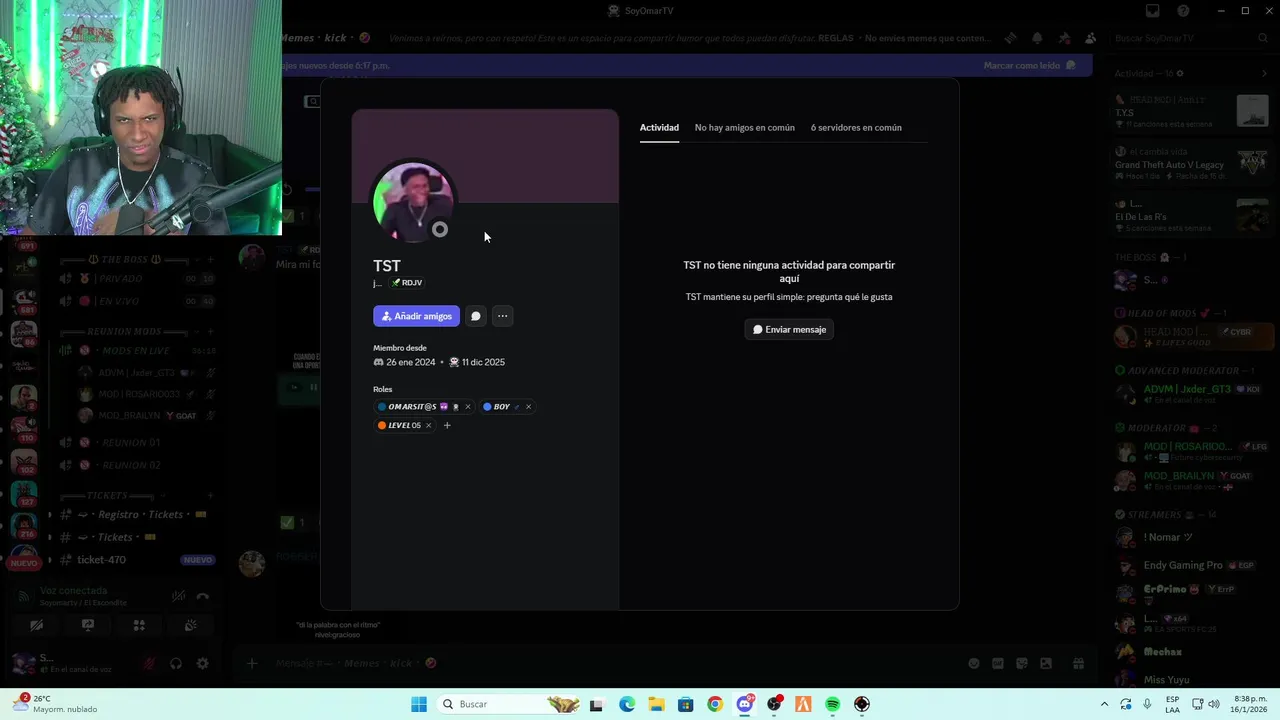Toggle the member list icon

pyautogui.click(x=1090, y=38)
